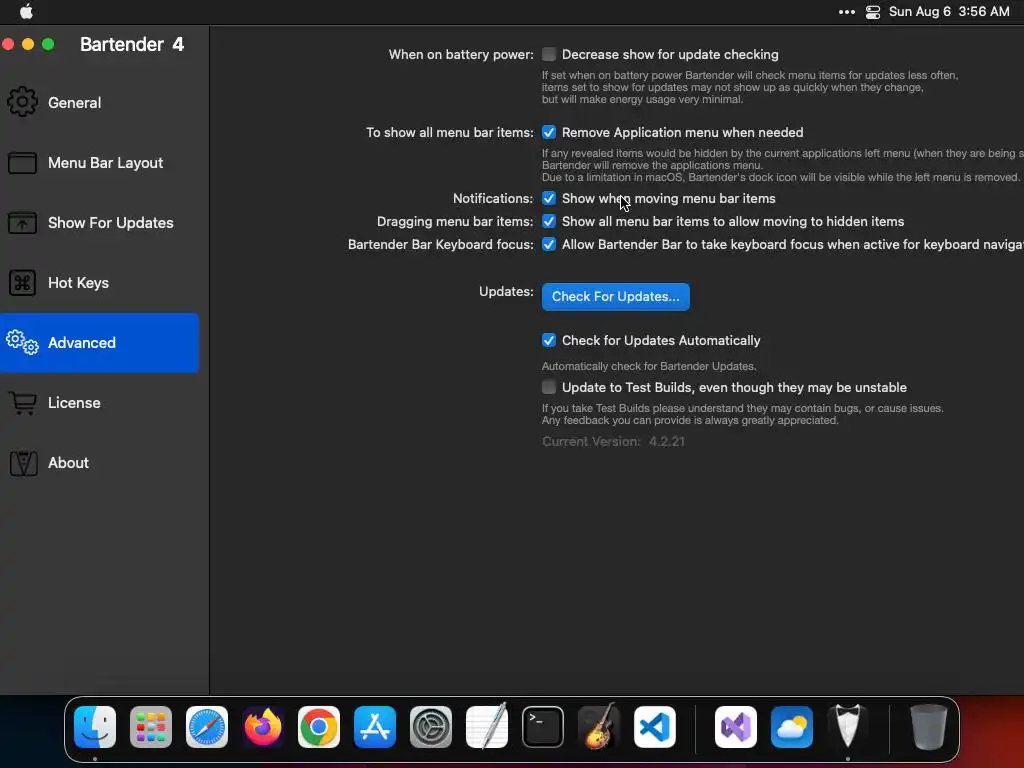This screenshot has width=1024, height=768.
Task: Open TextEdit from the dock
Action: 487,726
